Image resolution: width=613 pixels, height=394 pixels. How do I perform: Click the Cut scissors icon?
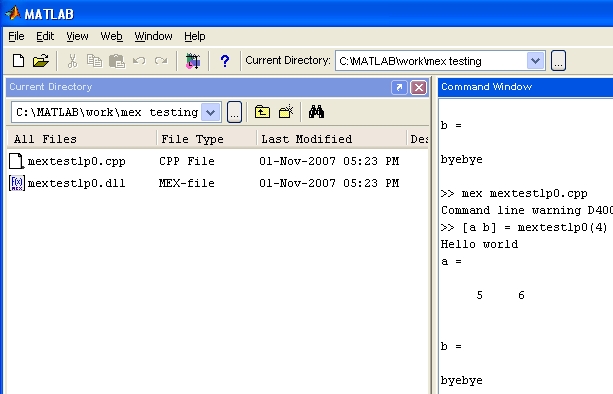tap(72, 61)
